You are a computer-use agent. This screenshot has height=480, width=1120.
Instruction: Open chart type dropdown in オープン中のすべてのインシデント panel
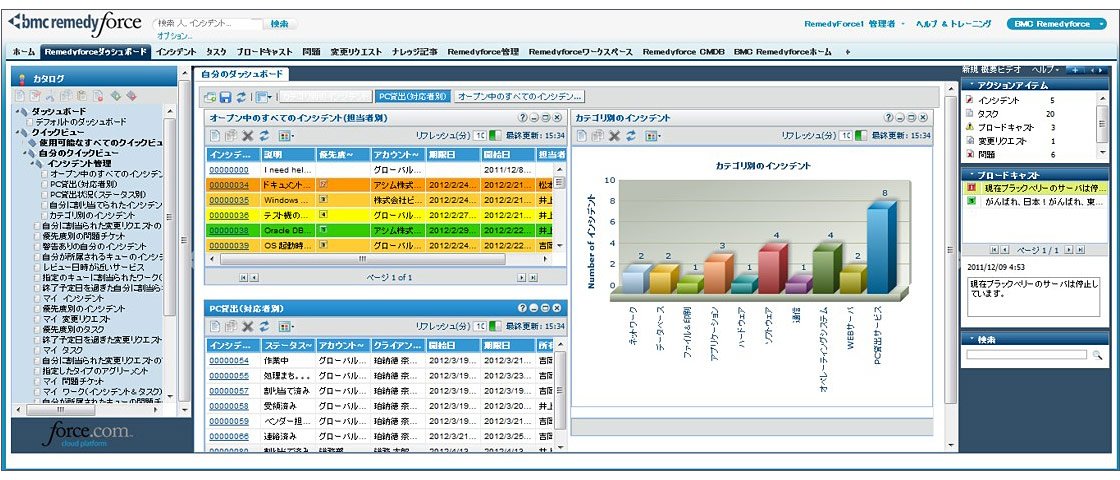coord(286,136)
